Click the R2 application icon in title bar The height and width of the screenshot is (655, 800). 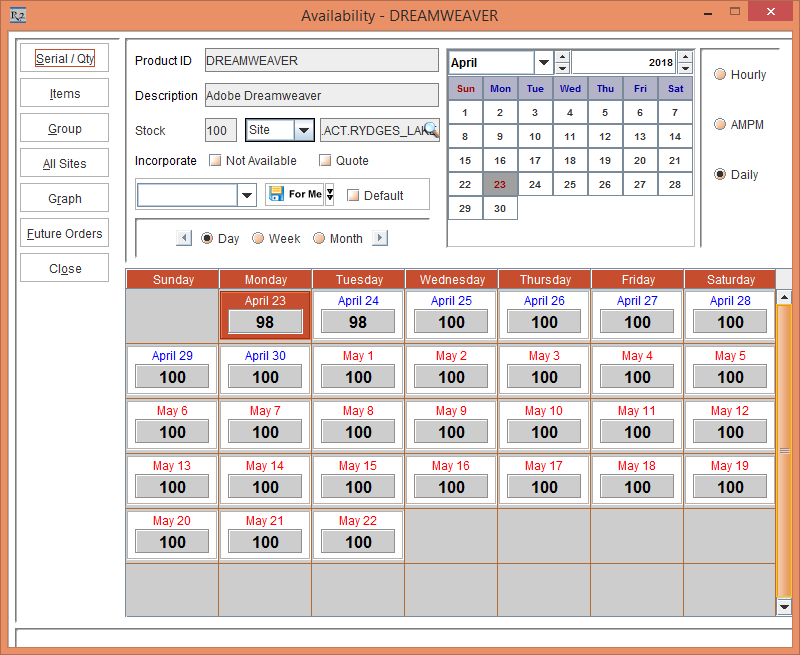pyautogui.click(x=16, y=15)
